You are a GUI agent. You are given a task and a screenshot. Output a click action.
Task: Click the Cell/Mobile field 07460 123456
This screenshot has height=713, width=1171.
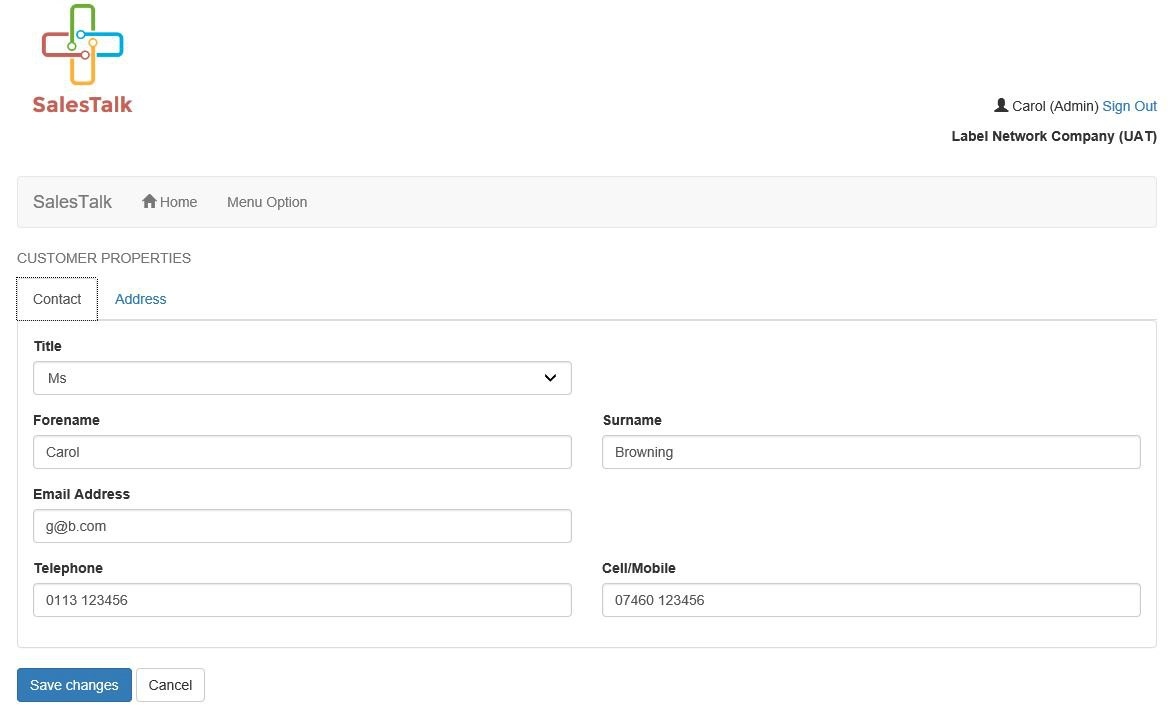point(871,600)
